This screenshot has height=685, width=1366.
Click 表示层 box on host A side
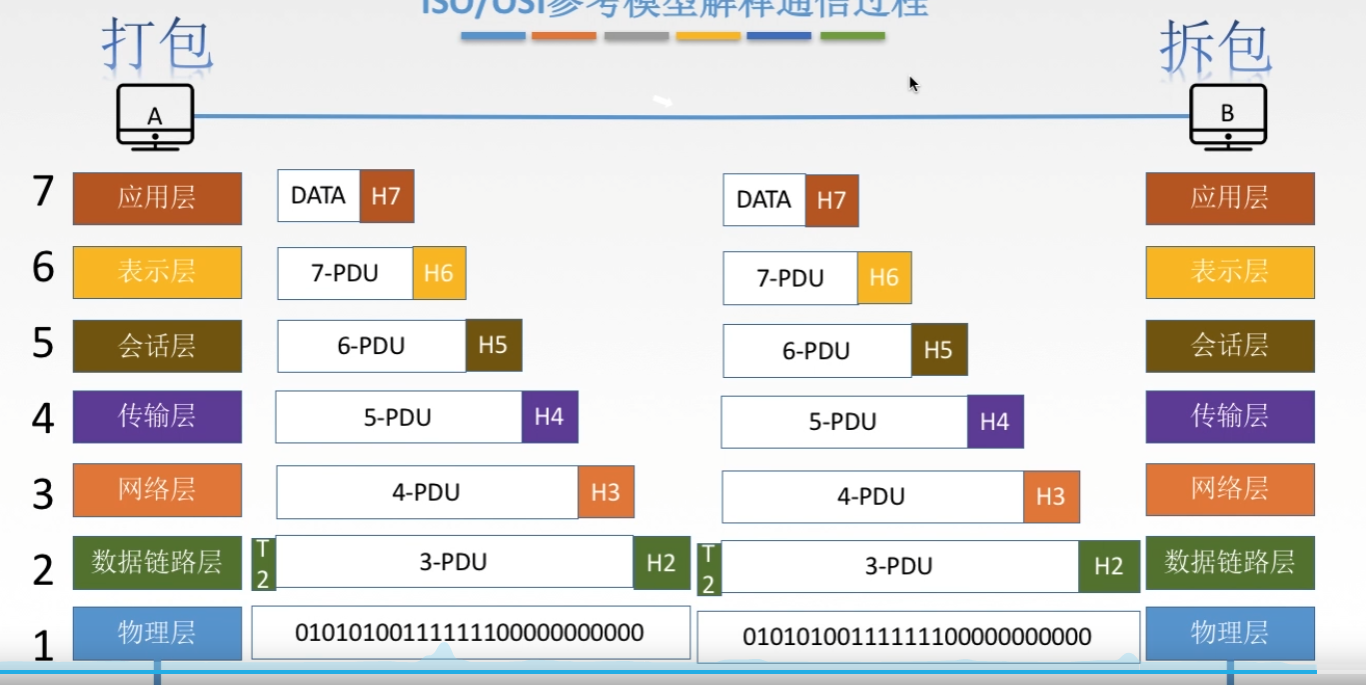(157, 272)
